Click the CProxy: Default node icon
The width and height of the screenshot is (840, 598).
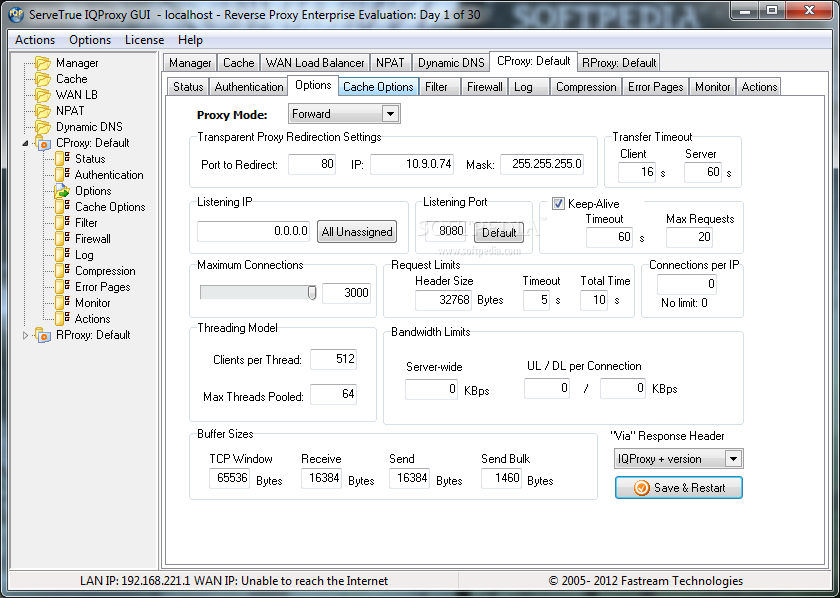(43, 144)
